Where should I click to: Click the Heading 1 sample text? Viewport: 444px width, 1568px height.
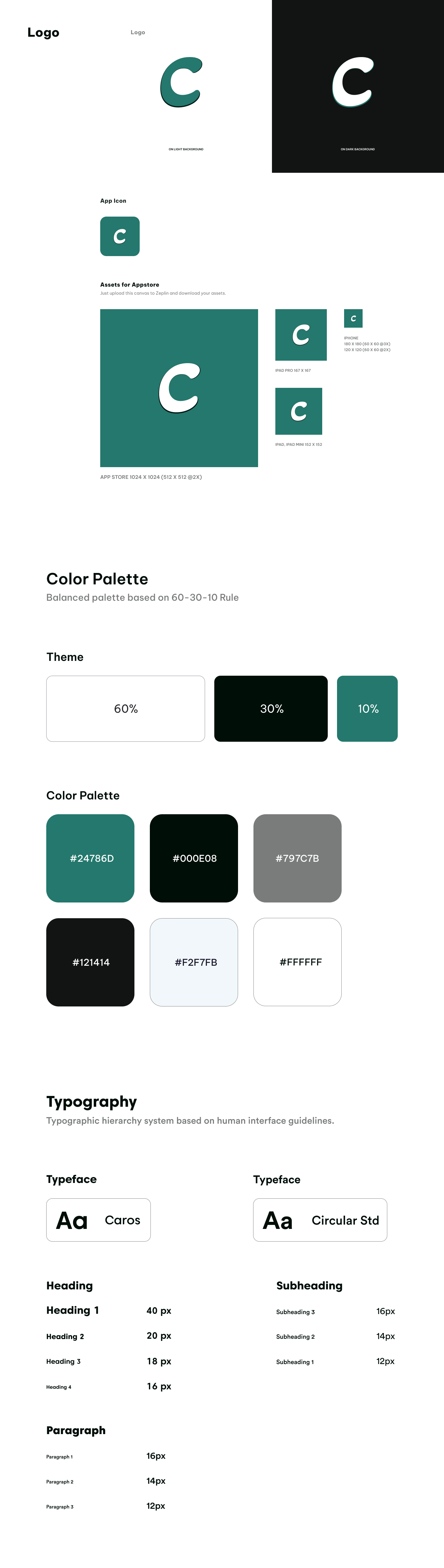72,1310
